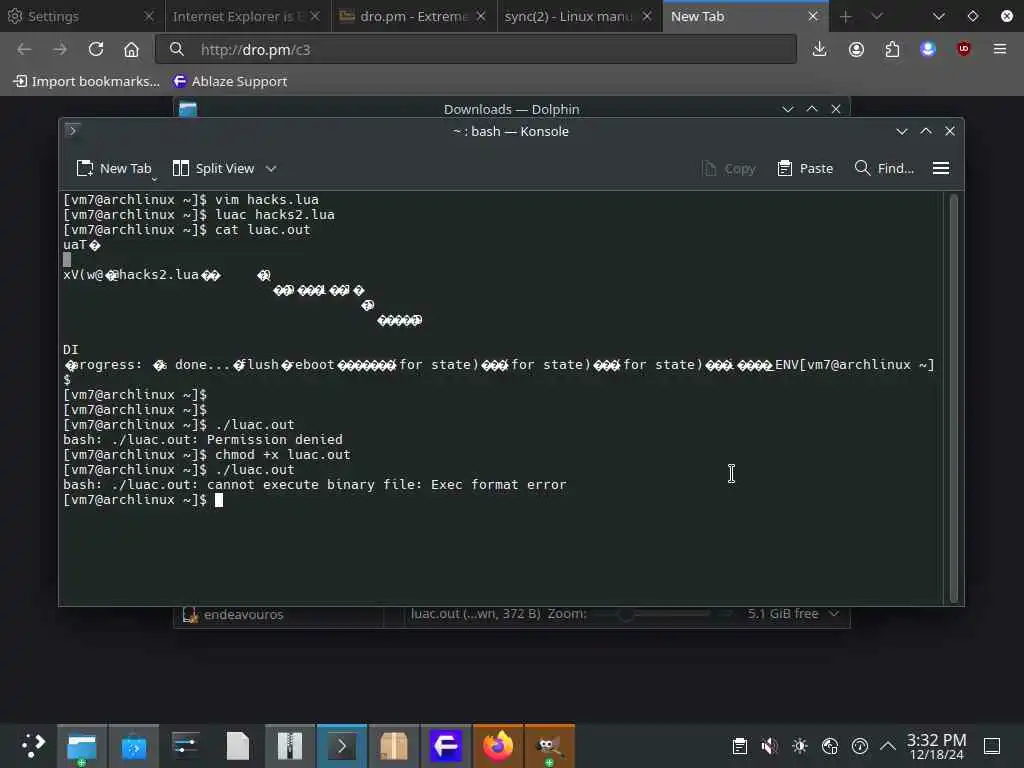The image size is (1024, 768).
Task: Go to browser home page
Action: [x=131, y=50]
